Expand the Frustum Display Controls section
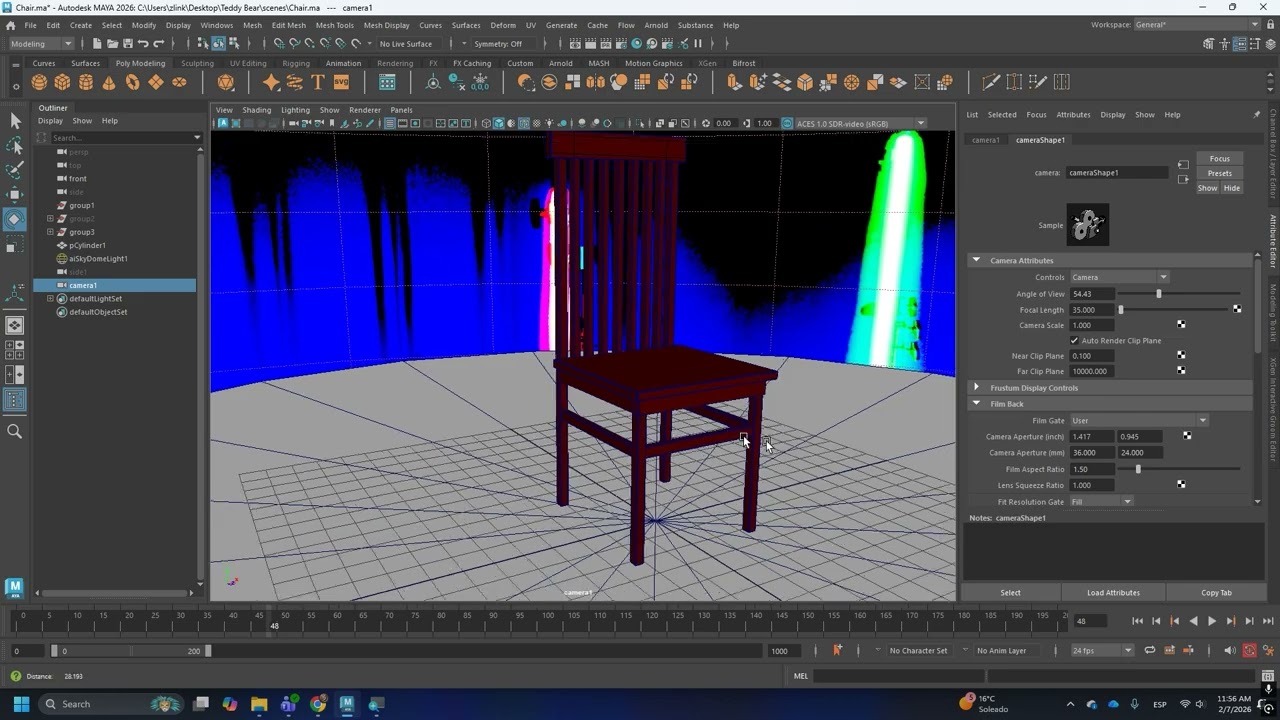Viewport: 1280px width, 720px height. click(976, 387)
